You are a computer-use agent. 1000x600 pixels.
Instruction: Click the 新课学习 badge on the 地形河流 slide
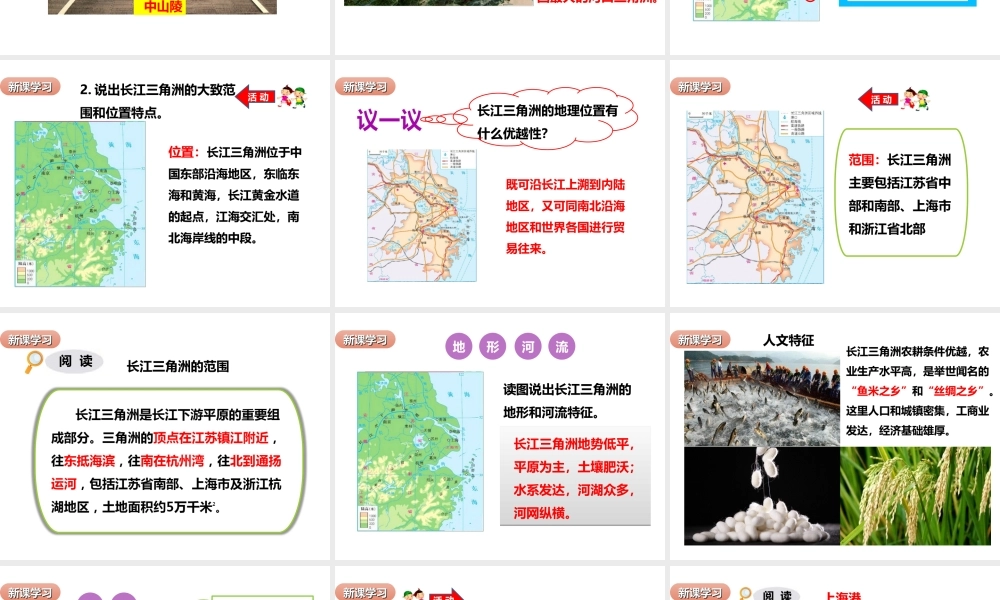(x=365, y=340)
